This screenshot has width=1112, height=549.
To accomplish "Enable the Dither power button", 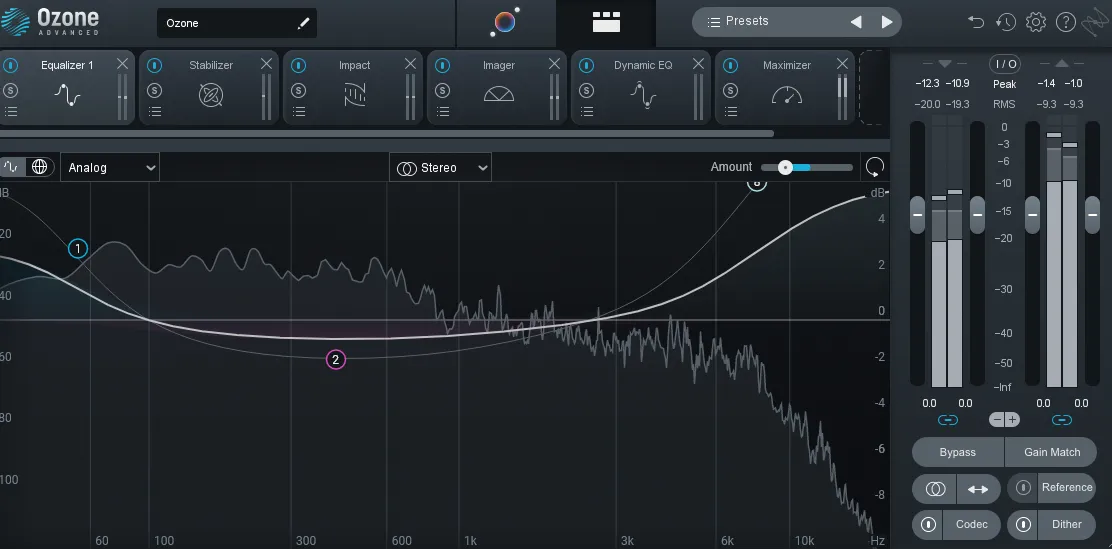I will (x=1023, y=525).
